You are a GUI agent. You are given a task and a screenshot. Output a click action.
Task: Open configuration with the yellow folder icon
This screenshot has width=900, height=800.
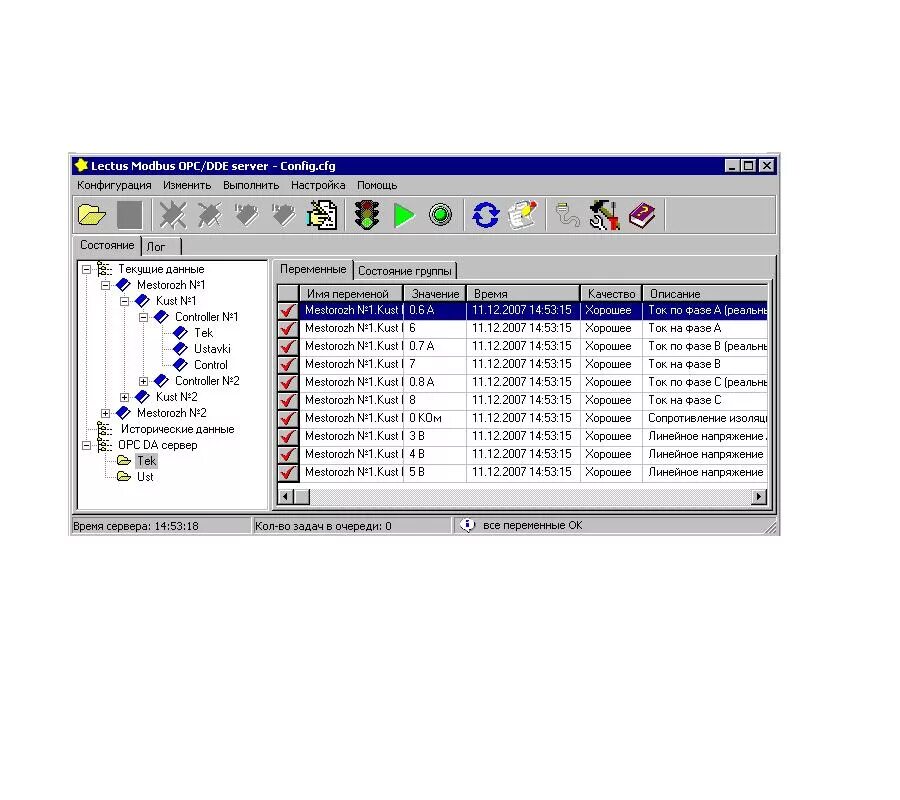point(92,215)
